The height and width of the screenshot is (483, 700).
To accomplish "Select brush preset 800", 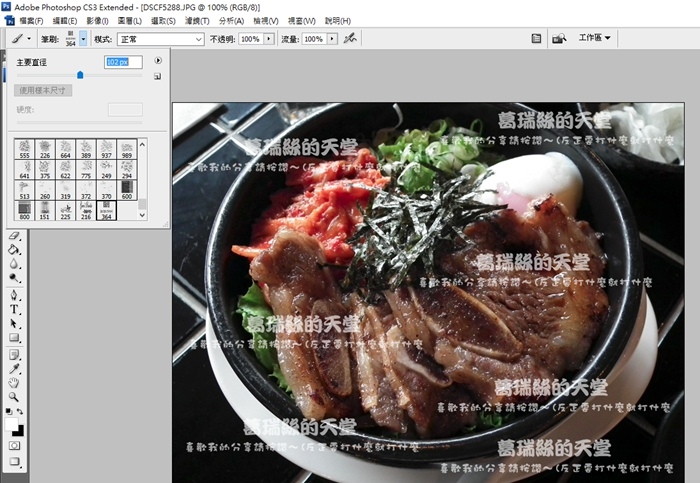I will 25,210.
